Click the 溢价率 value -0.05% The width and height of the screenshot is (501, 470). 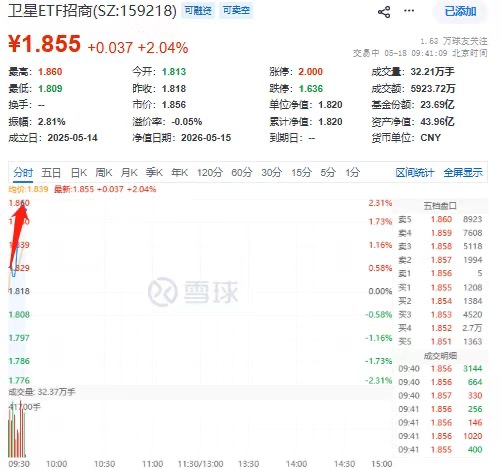(187, 122)
